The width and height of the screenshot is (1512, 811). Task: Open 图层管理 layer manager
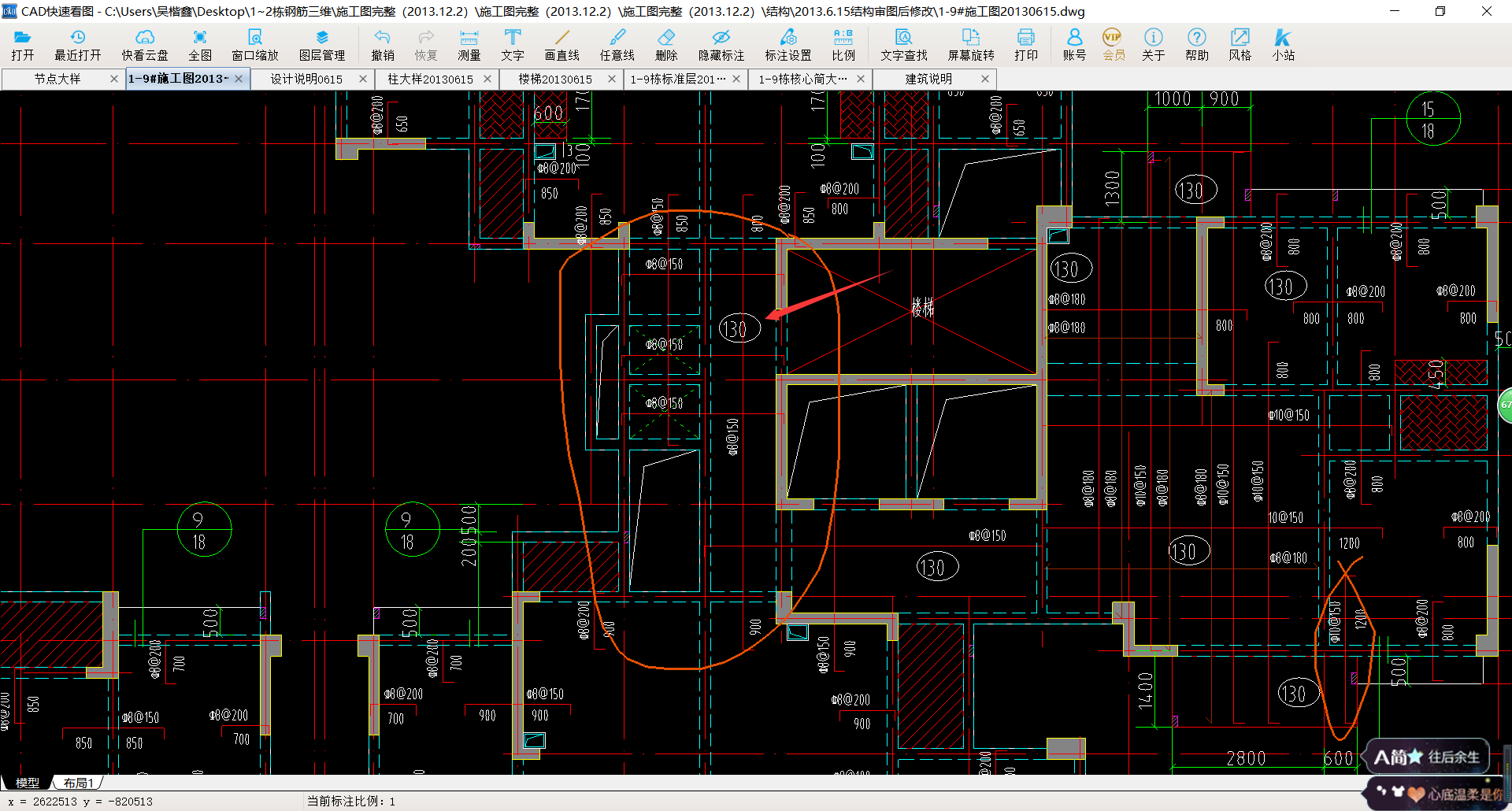(322, 45)
